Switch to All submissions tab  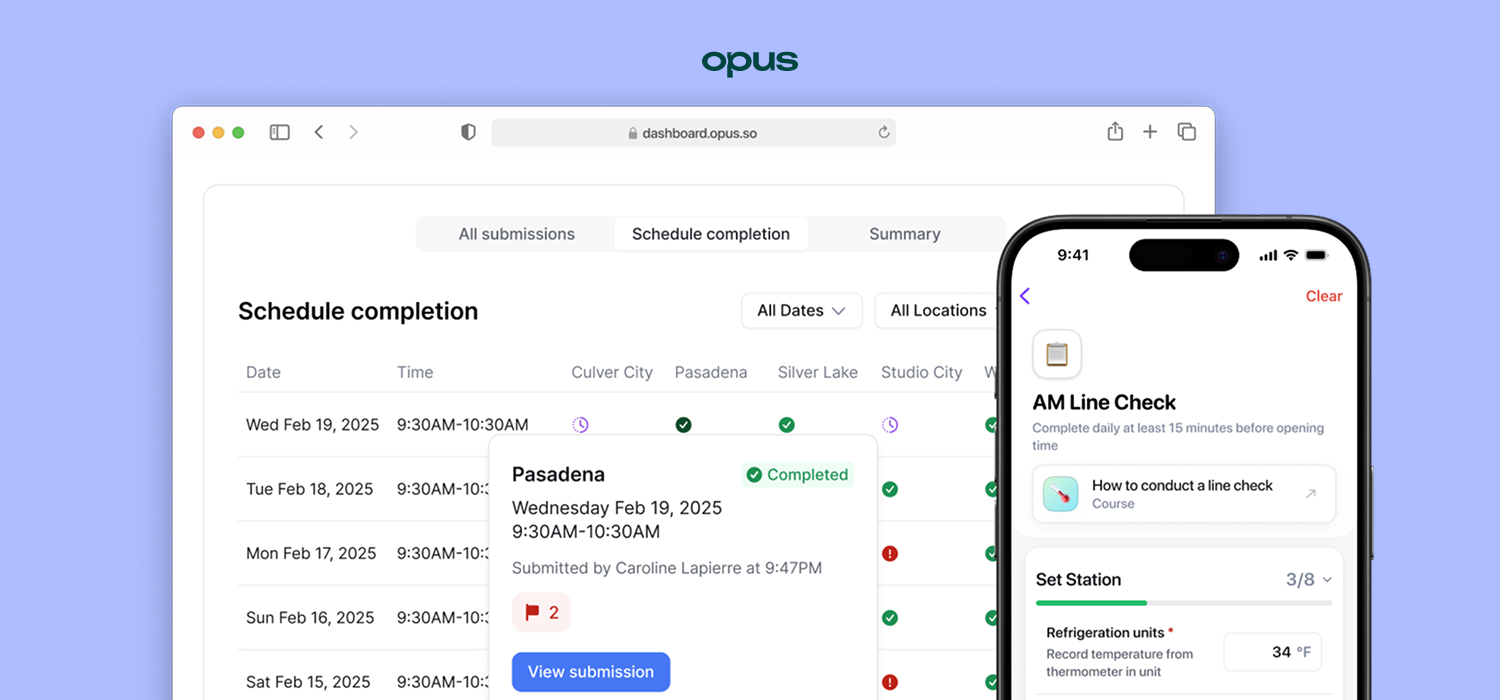(x=517, y=234)
